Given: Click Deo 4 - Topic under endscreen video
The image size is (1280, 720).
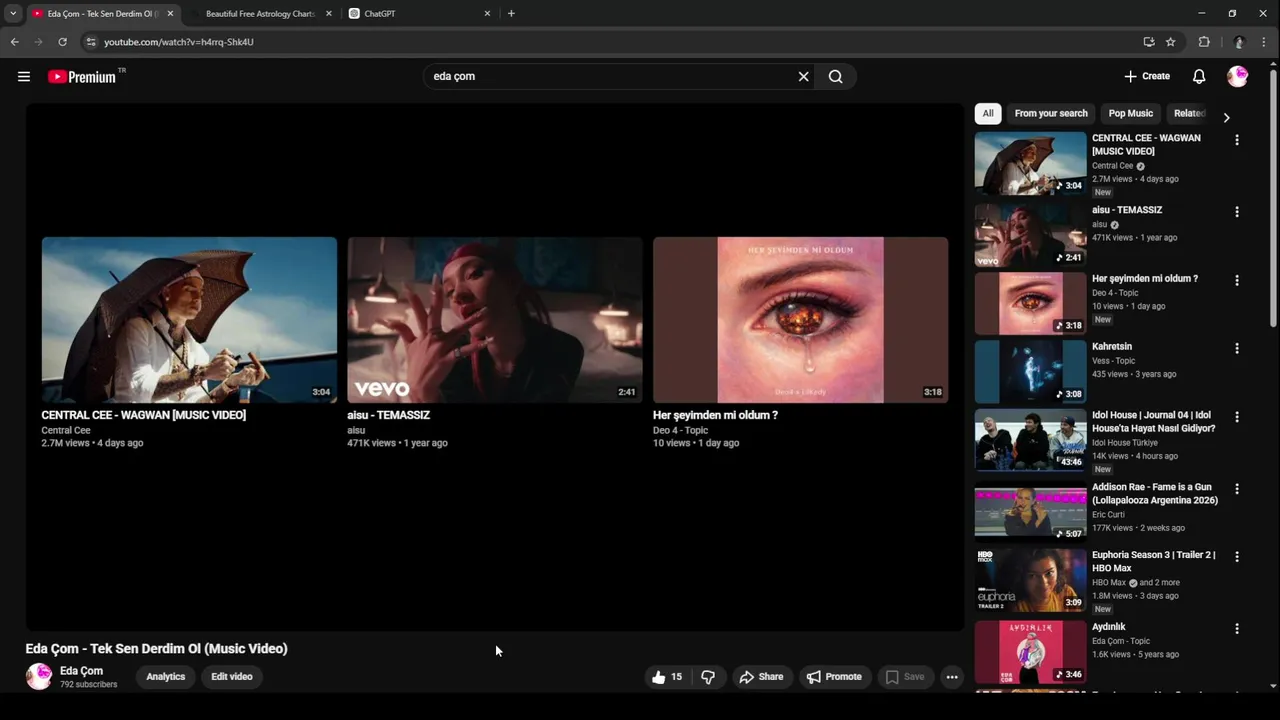Looking at the screenshot, I should pyautogui.click(x=680, y=430).
